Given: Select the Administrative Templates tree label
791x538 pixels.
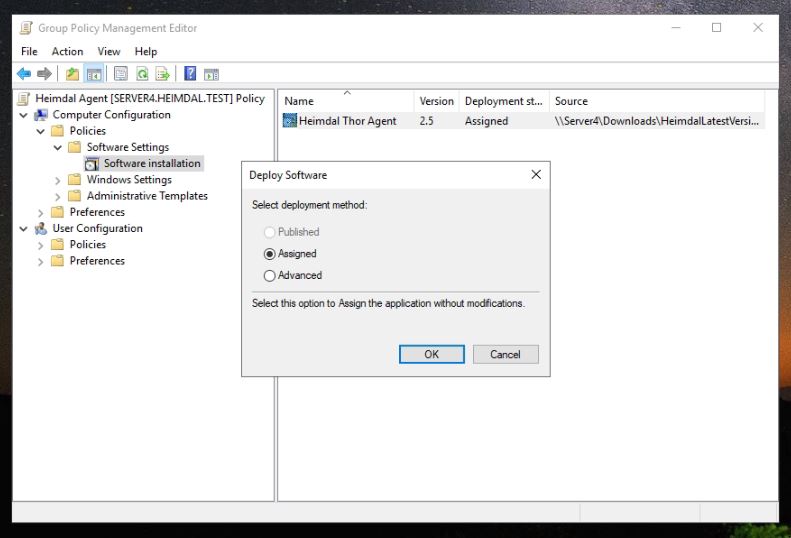Looking at the screenshot, I should click(x=147, y=196).
